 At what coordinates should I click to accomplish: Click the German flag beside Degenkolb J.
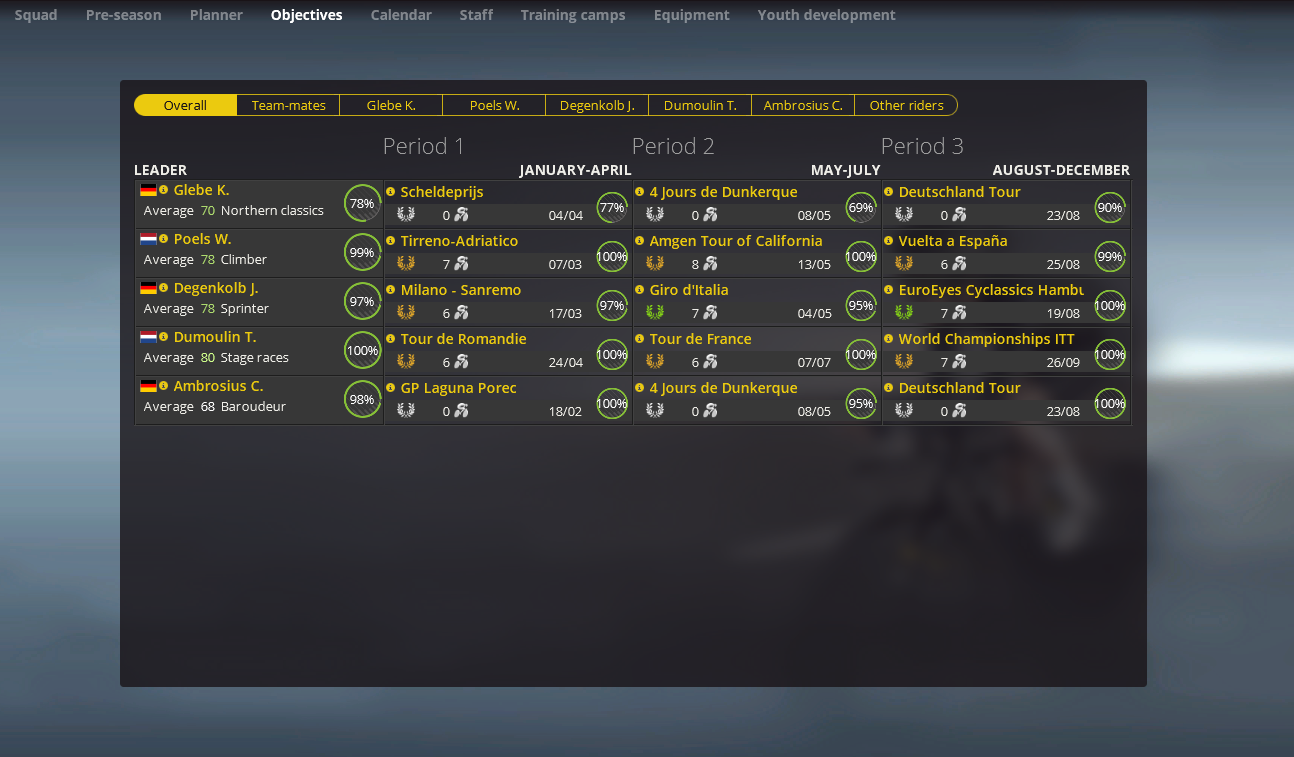click(148, 288)
